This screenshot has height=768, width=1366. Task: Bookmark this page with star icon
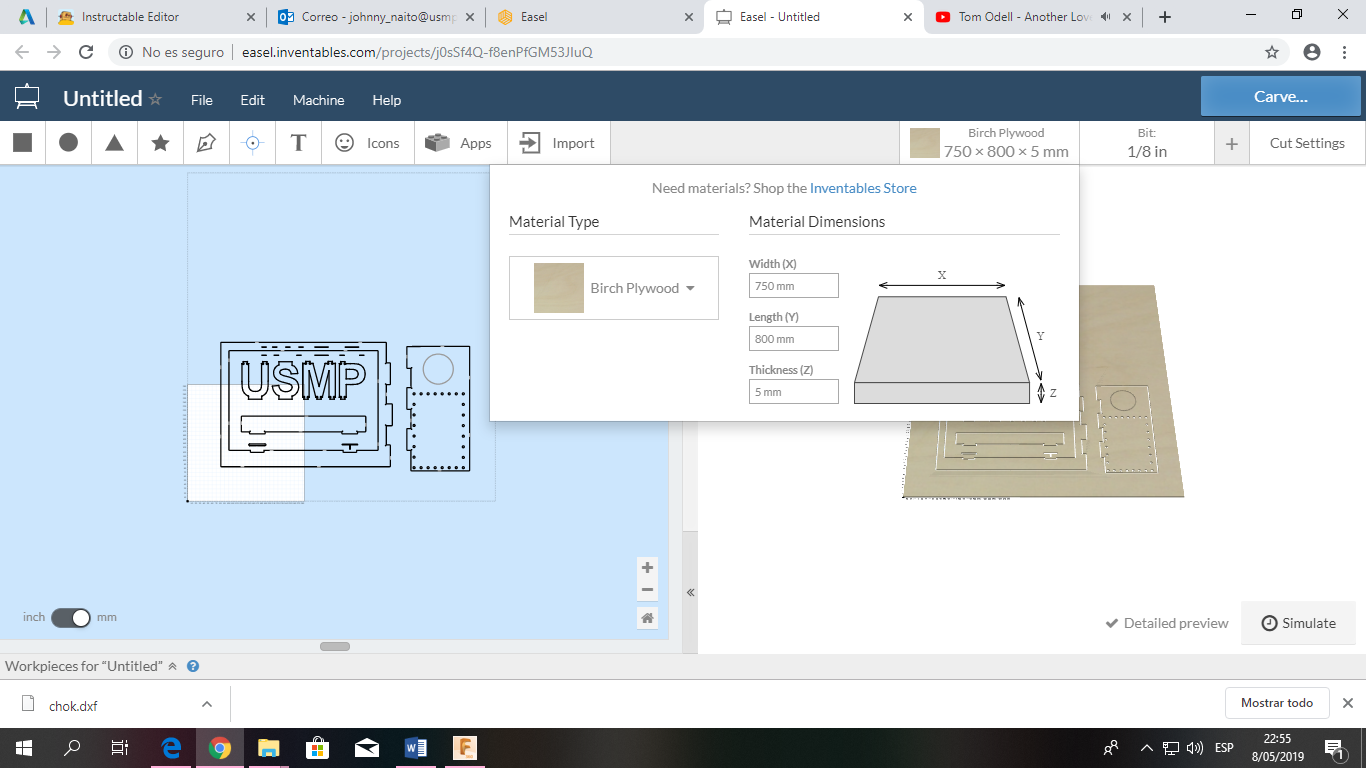pyautogui.click(x=1272, y=52)
